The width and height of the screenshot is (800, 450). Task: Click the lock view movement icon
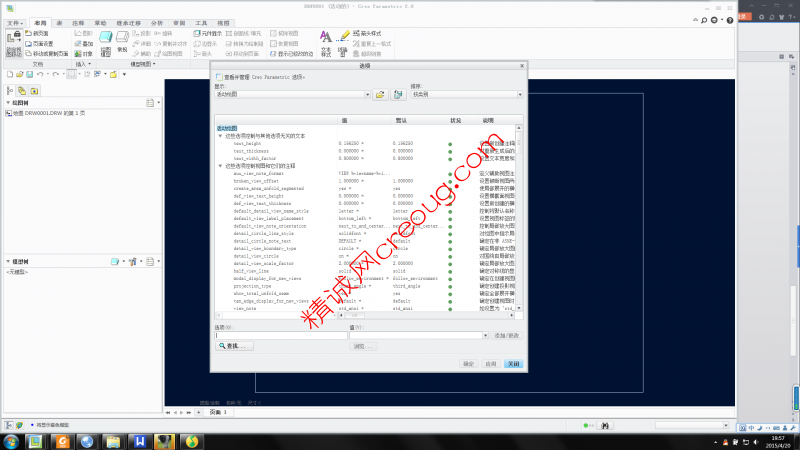(x=14, y=43)
